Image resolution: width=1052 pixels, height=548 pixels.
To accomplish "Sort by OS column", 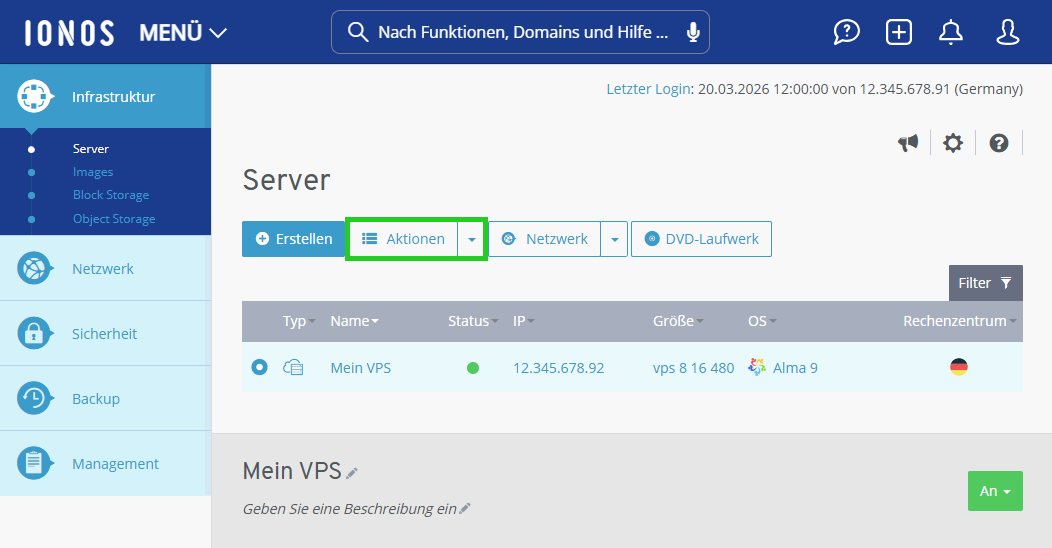I will (x=761, y=321).
